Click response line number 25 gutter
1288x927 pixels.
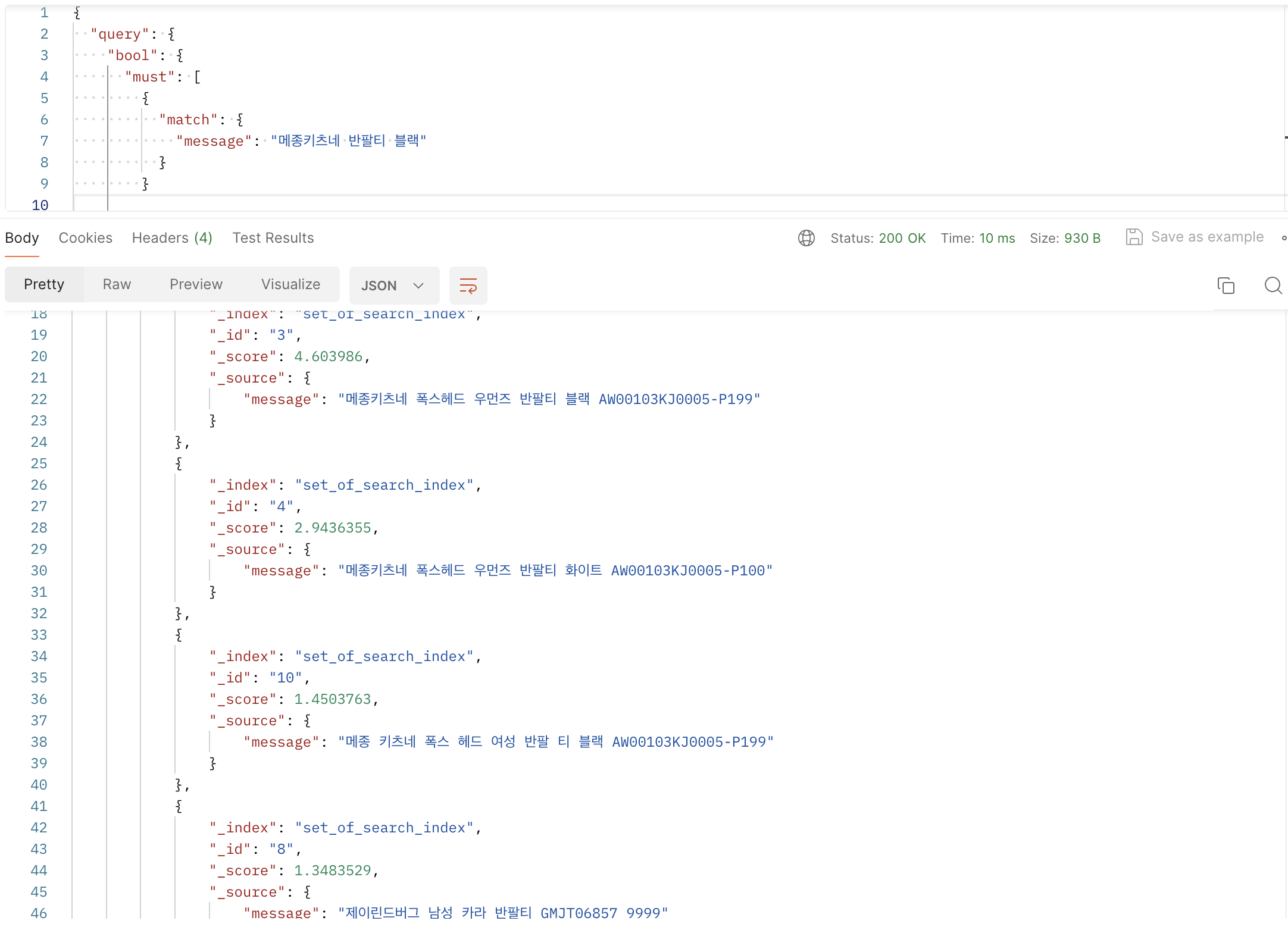tap(39, 464)
